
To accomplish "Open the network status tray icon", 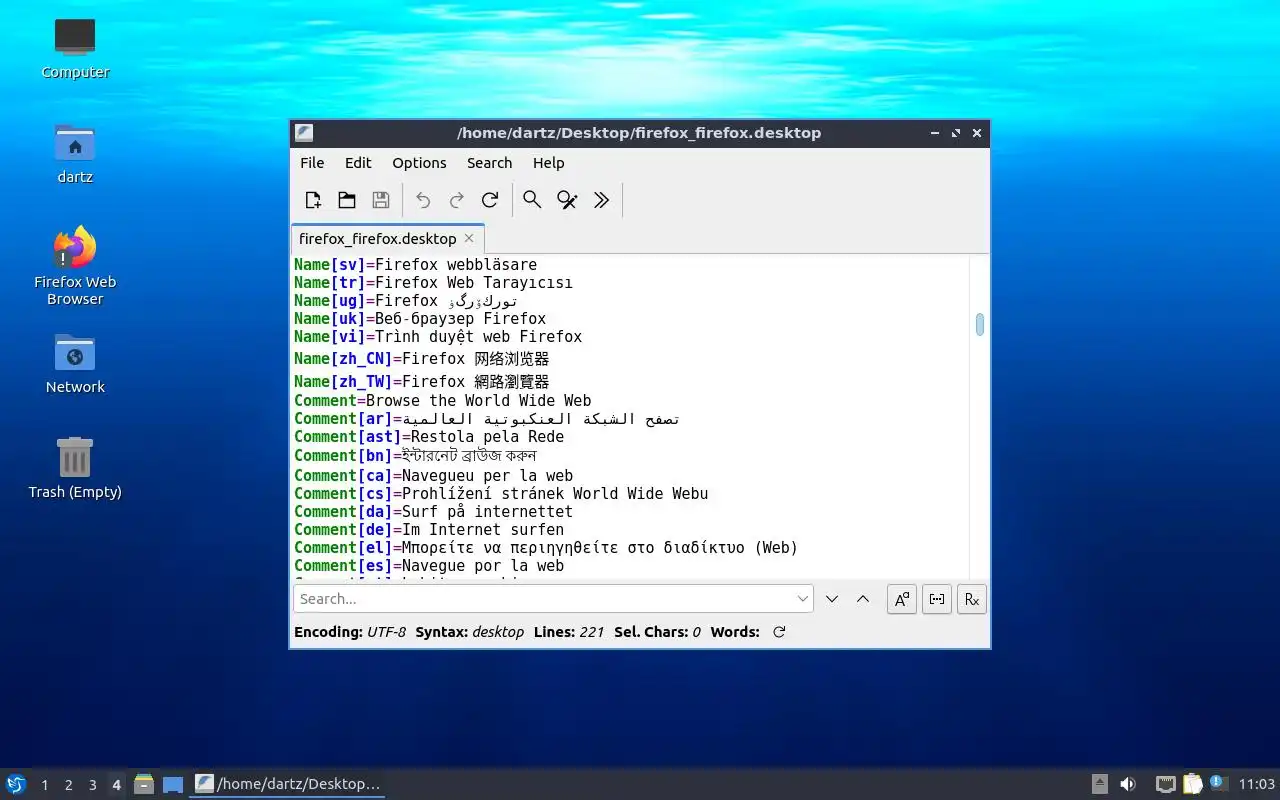I will click(1165, 784).
